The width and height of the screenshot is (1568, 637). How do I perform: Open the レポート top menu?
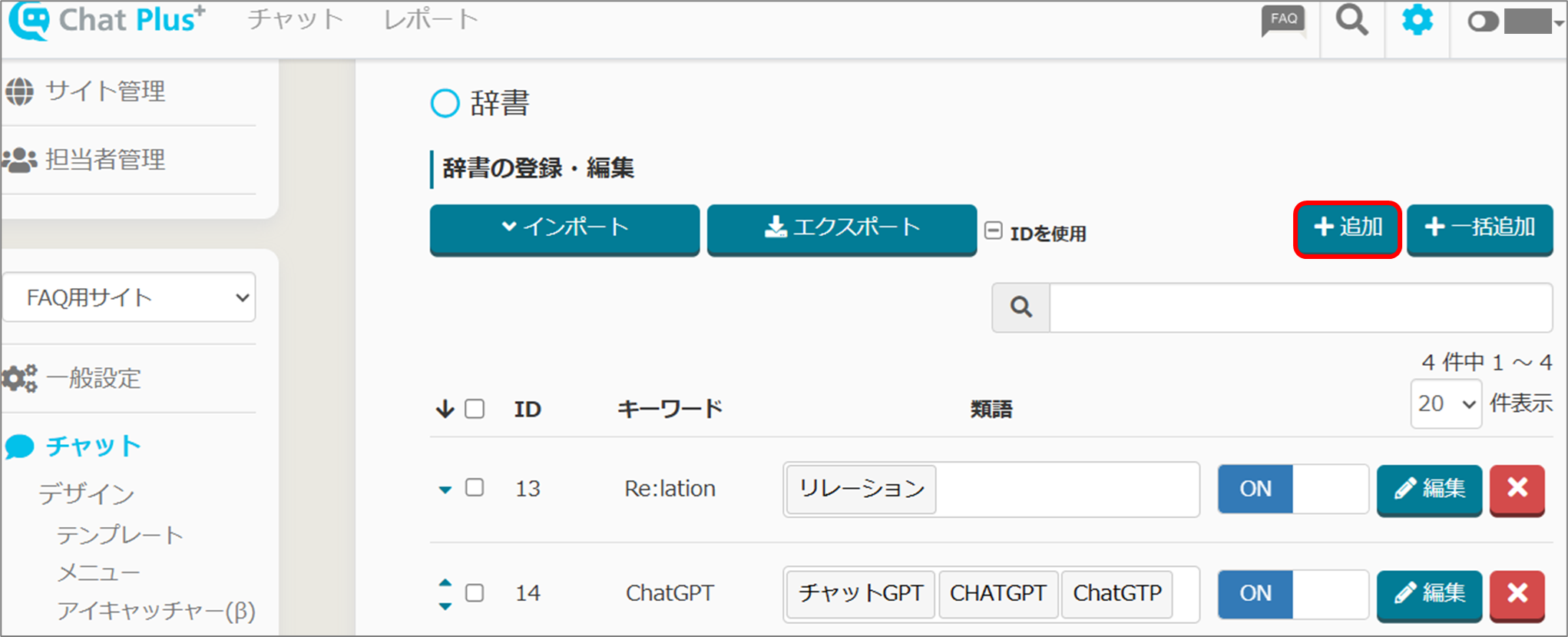click(431, 19)
